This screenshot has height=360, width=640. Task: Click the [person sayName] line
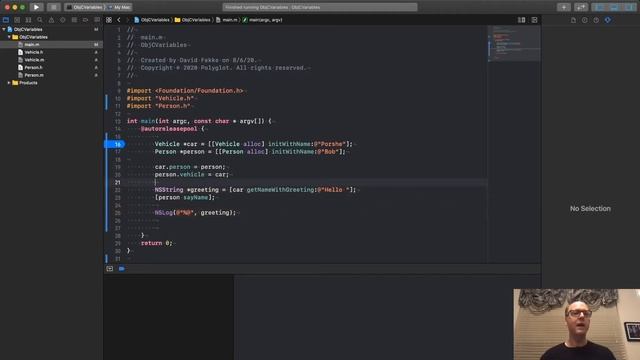pos(184,198)
